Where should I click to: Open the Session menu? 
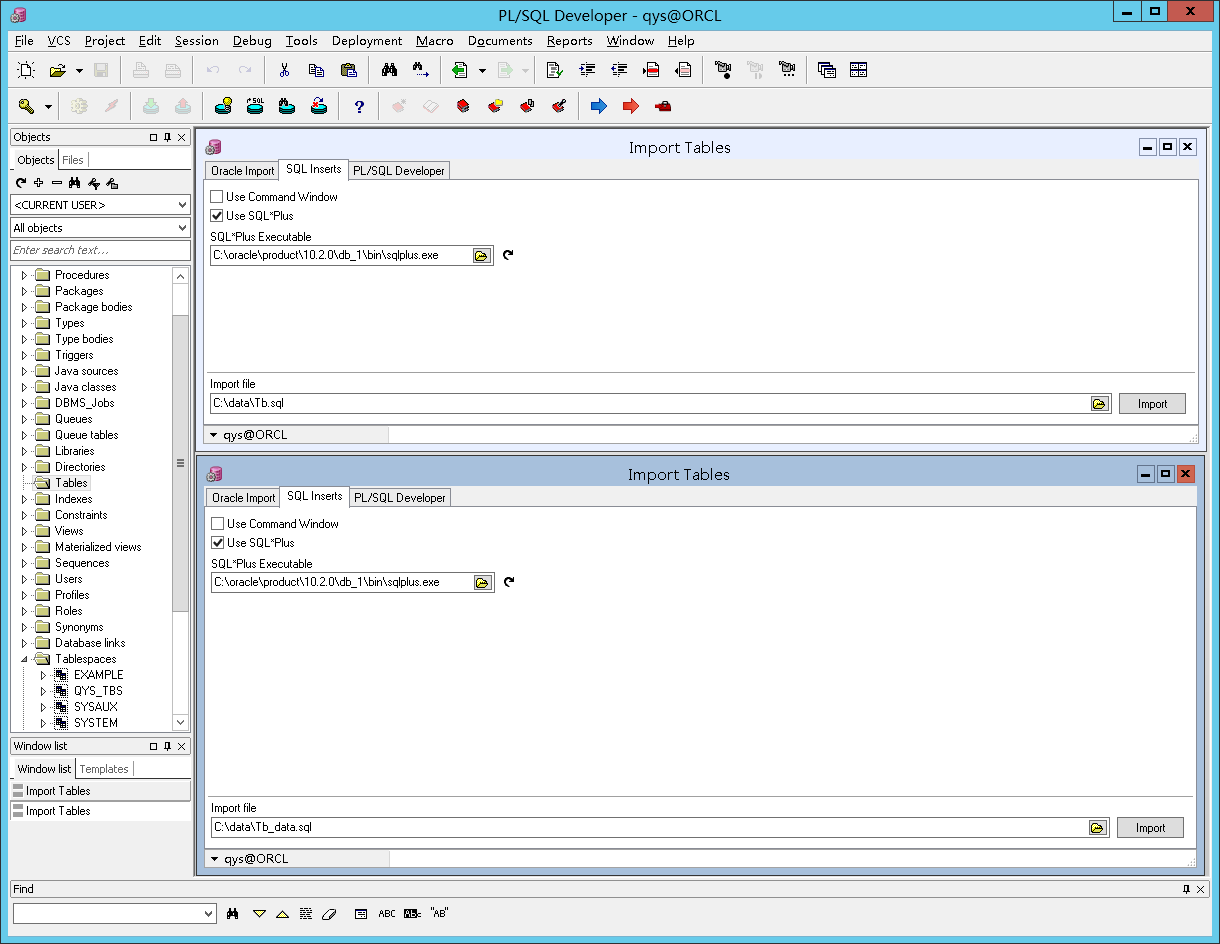click(196, 41)
